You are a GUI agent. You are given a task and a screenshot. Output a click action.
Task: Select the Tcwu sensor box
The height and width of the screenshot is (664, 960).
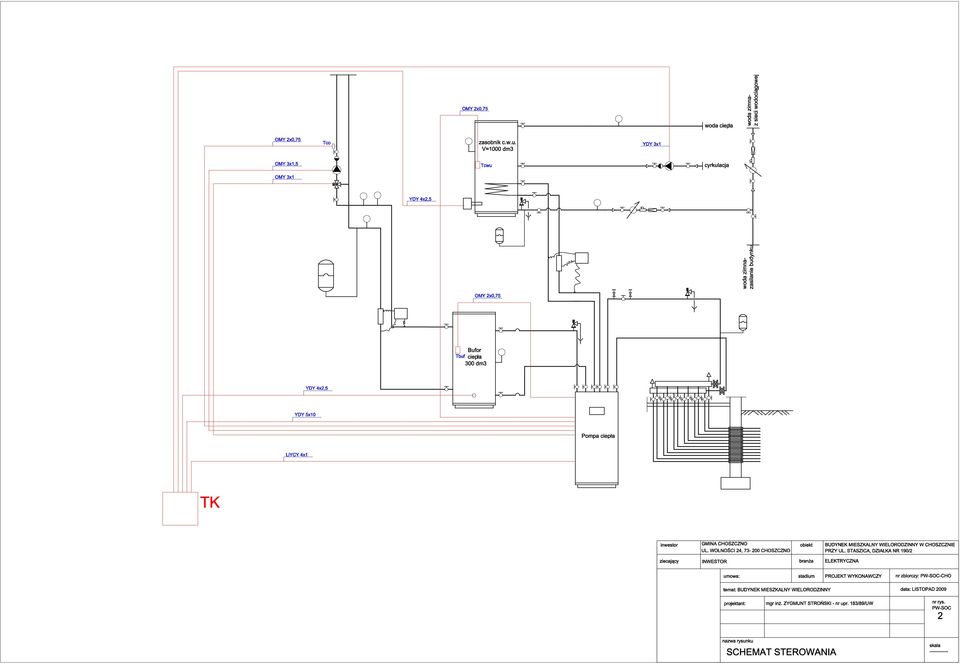pos(478,165)
